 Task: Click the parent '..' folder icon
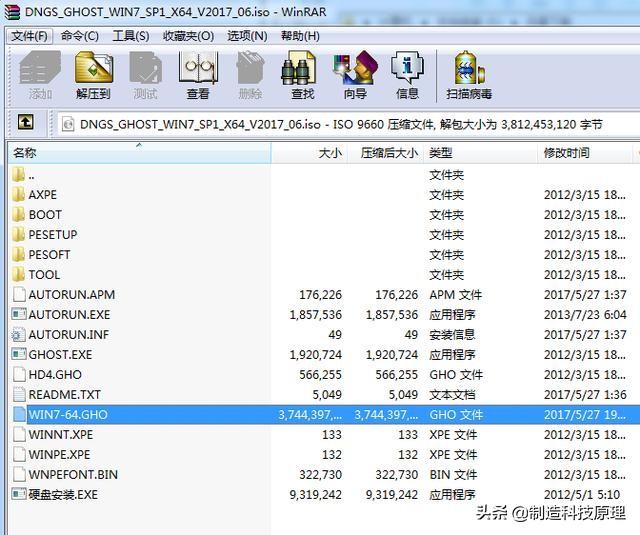point(18,175)
